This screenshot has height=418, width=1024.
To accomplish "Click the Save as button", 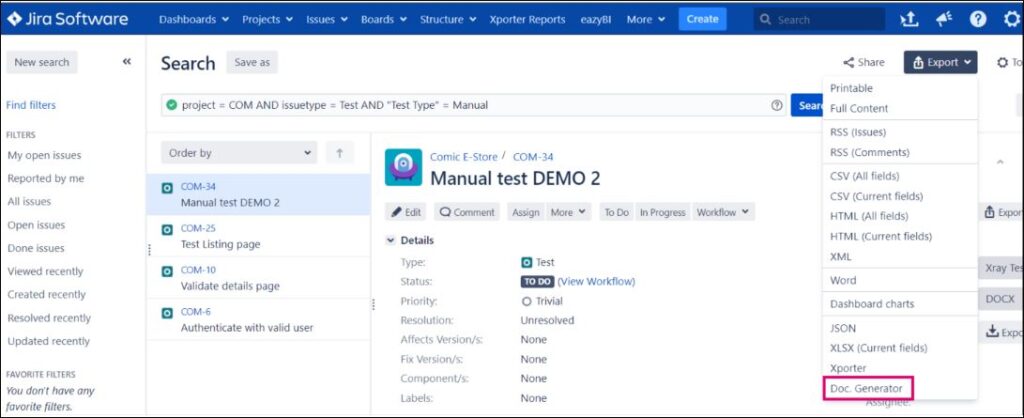I will (x=252, y=62).
